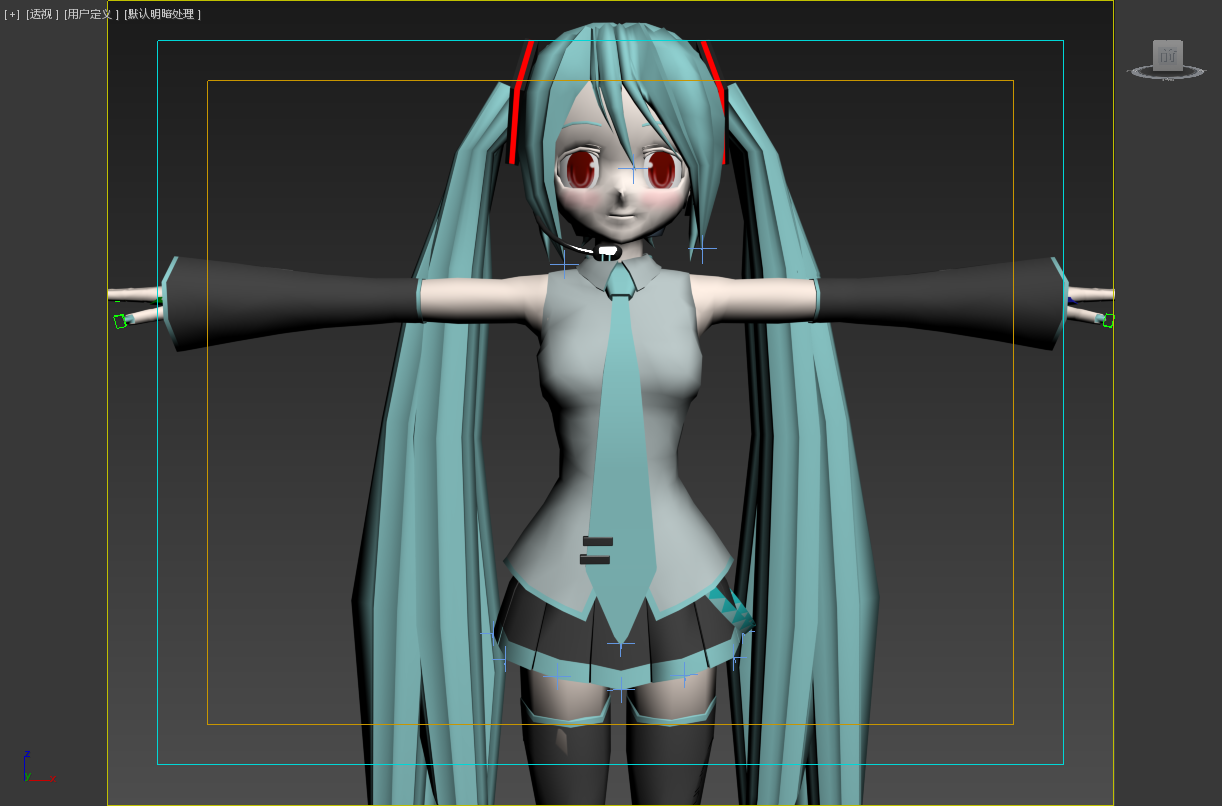Open the [+] viewport general menu
Viewport: 1222px width, 806px height.
pos(12,14)
